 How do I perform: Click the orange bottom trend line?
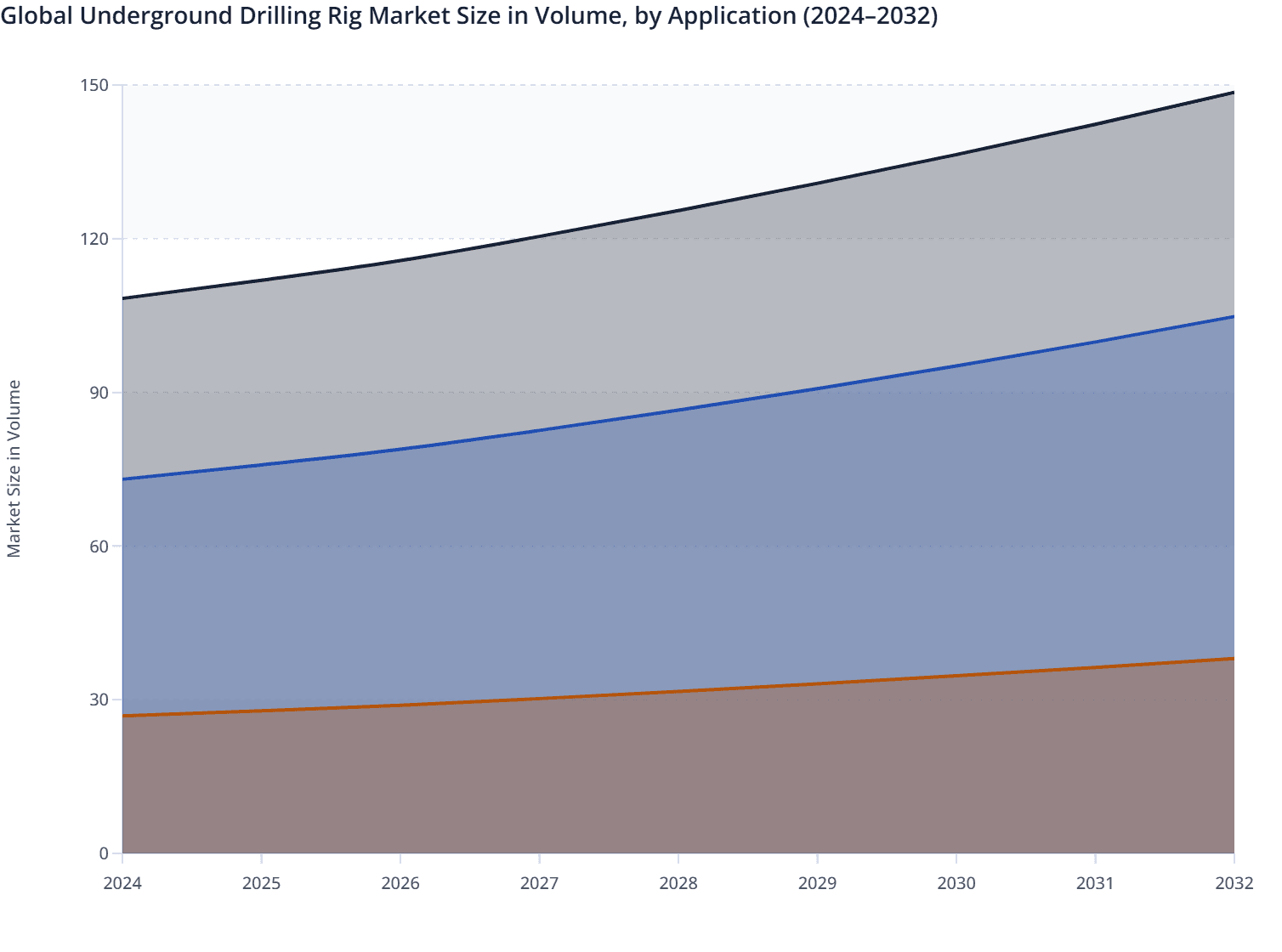click(x=680, y=692)
